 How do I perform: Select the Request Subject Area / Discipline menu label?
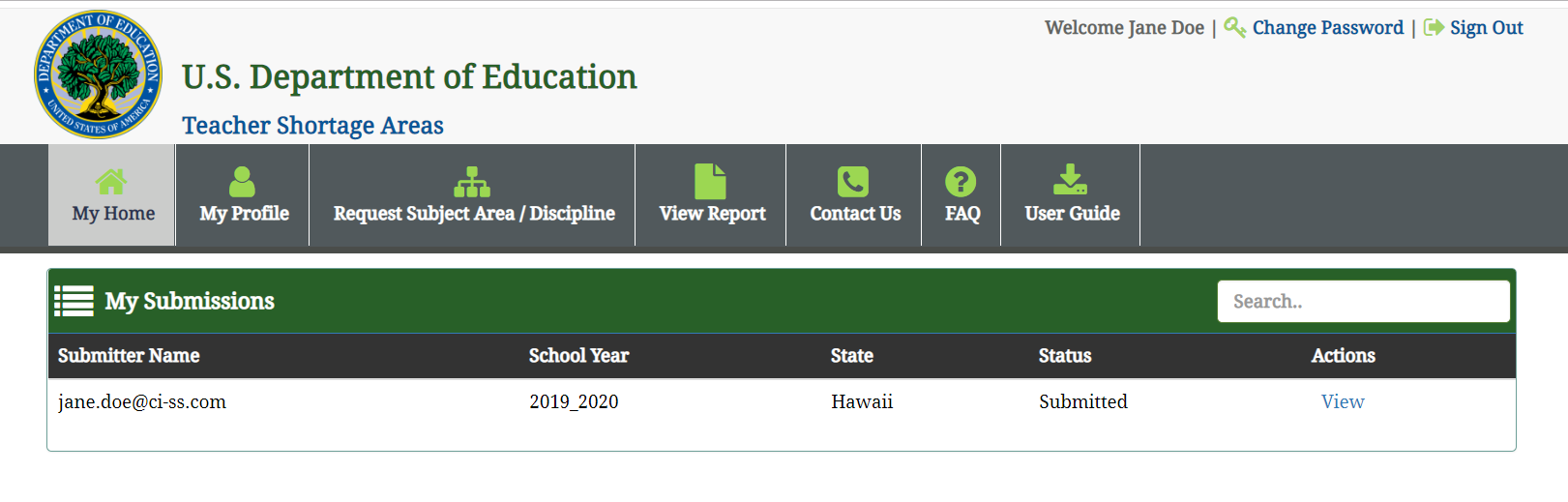click(x=474, y=214)
